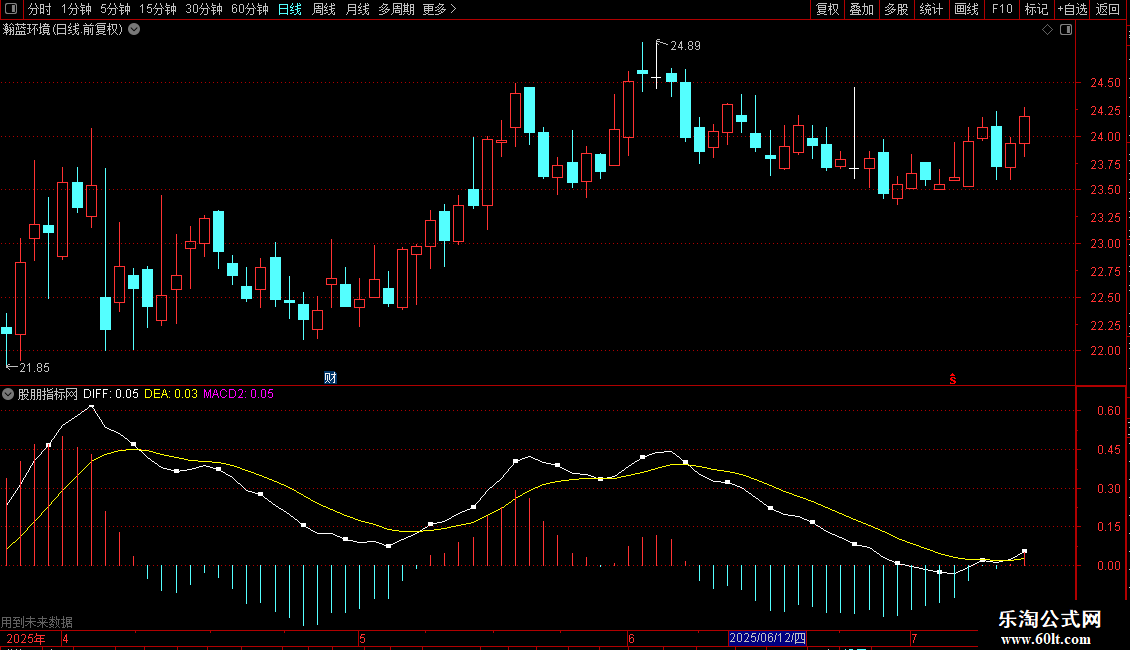Open the 多股 multi-stock view
The width and height of the screenshot is (1130, 650).
[x=897, y=9]
